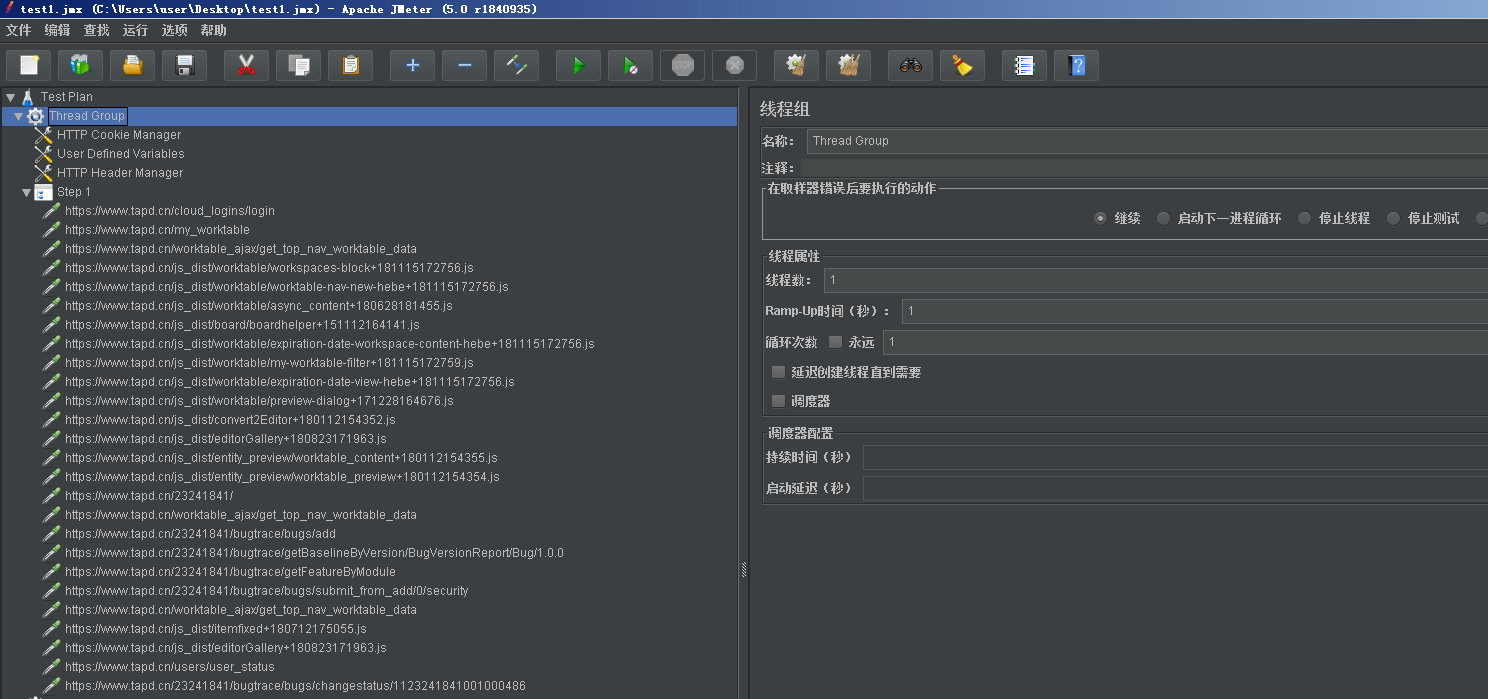Select the bugtrace/bugs/add request

(x=200, y=534)
